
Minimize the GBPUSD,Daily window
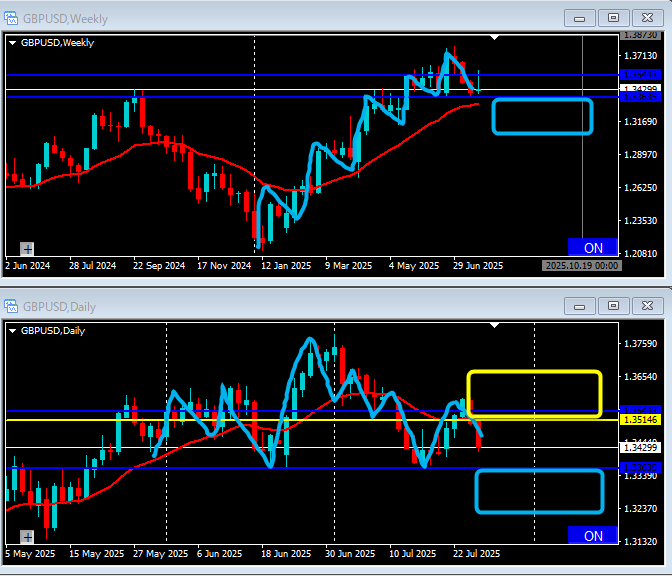coord(579,307)
